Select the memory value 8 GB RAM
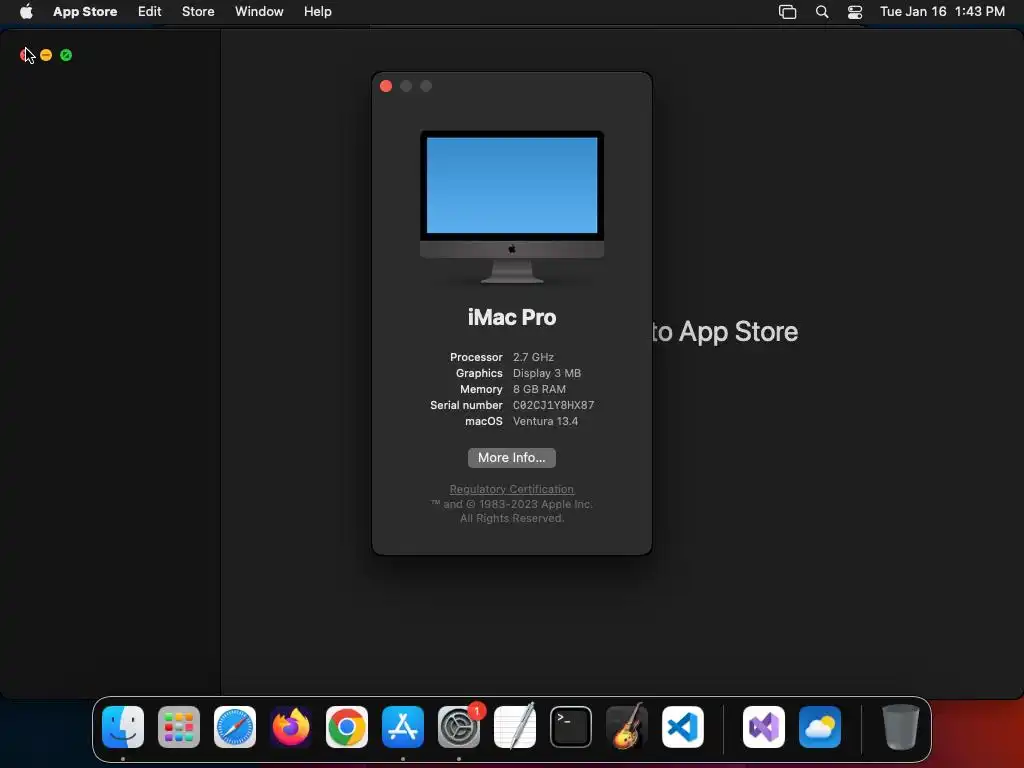Viewport: 1024px width, 768px height. point(539,389)
